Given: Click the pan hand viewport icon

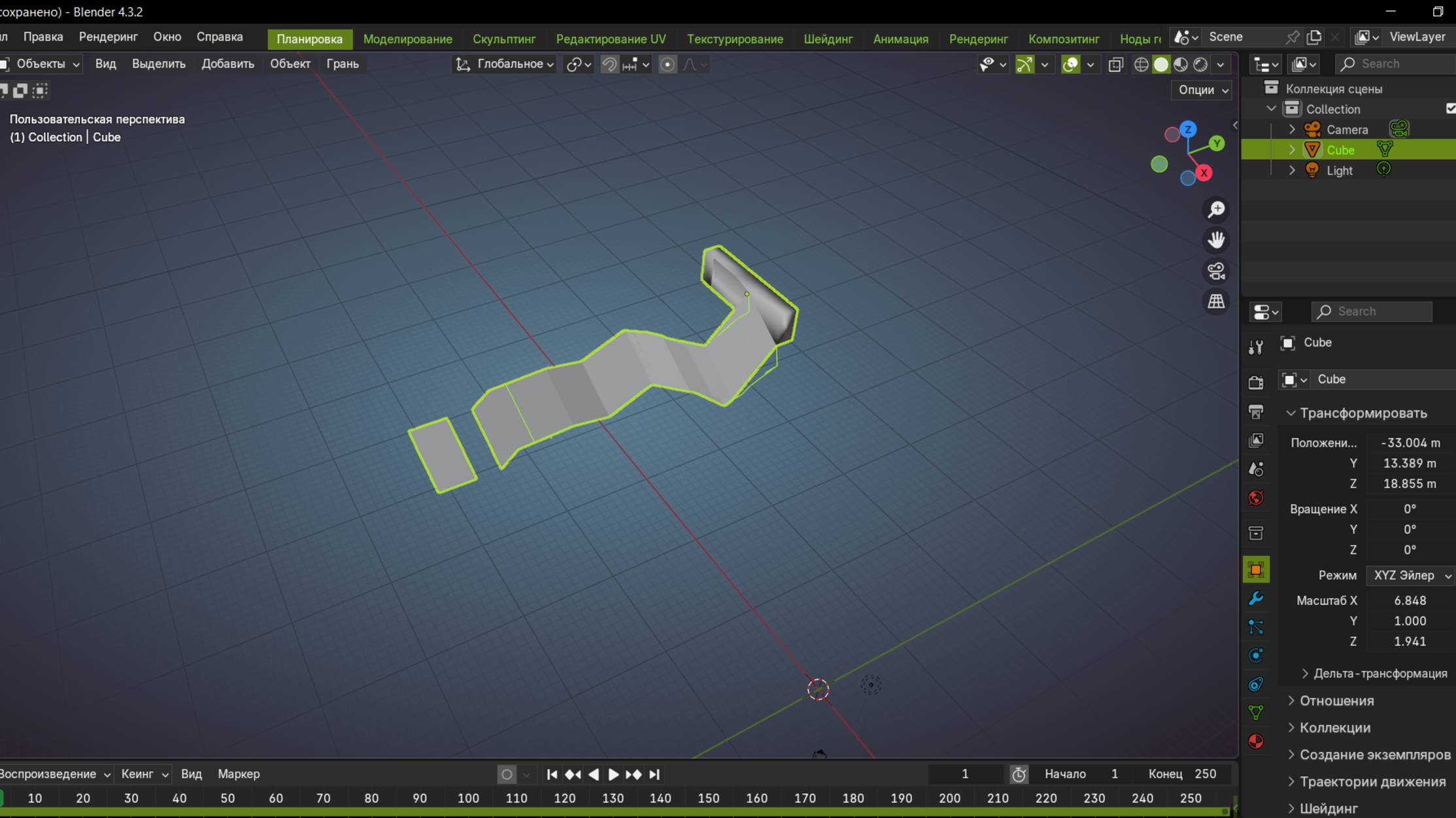Looking at the screenshot, I should tap(1216, 240).
